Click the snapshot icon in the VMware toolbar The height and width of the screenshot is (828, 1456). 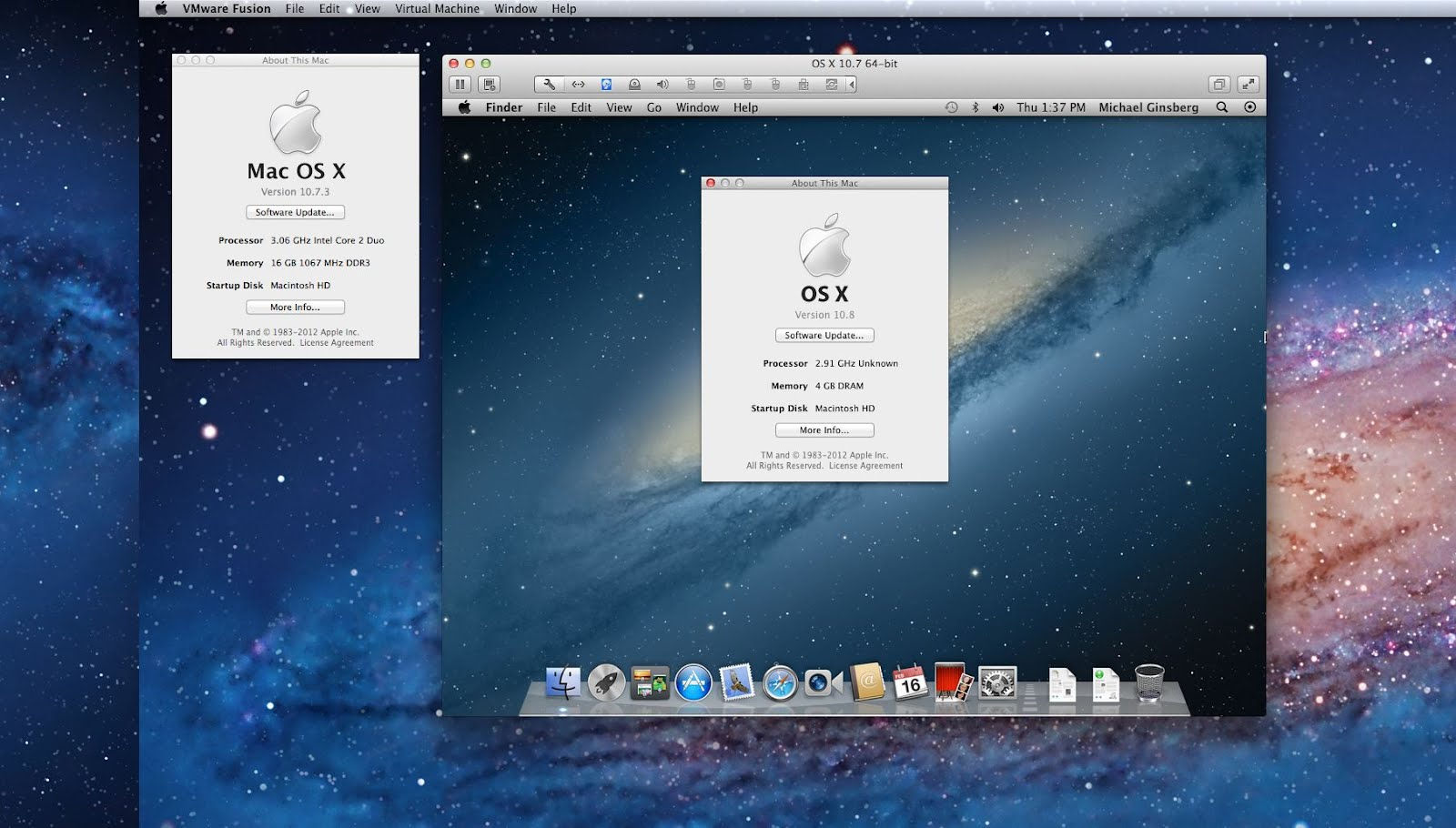[x=490, y=85]
